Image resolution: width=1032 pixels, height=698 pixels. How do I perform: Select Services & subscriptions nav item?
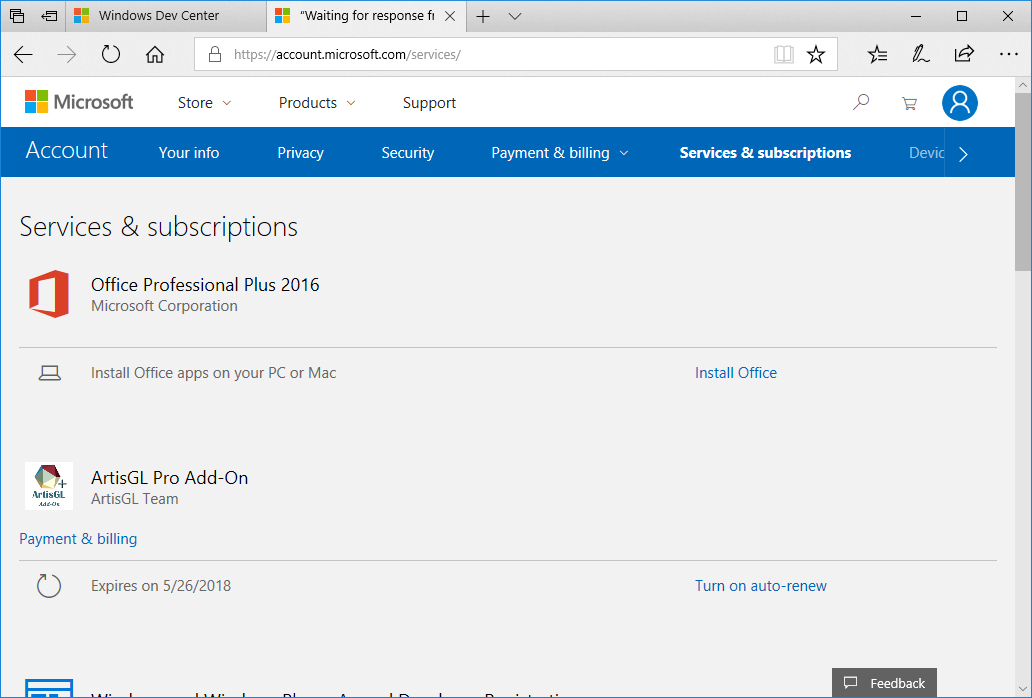(765, 153)
